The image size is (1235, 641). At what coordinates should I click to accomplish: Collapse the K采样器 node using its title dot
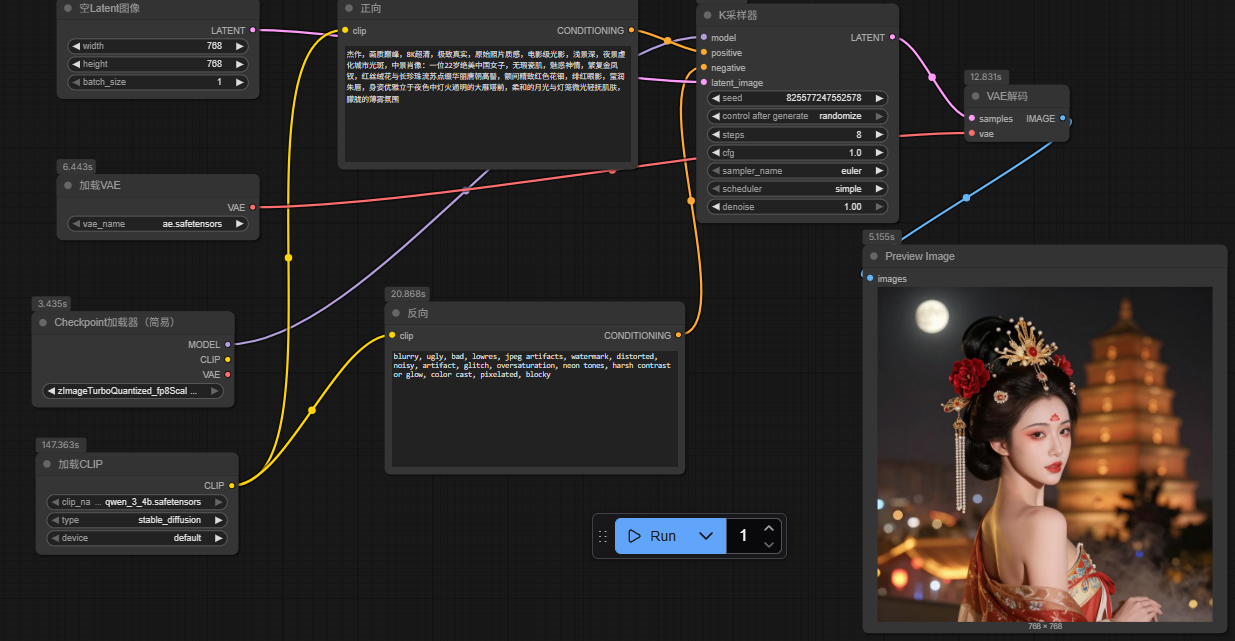tap(707, 15)
